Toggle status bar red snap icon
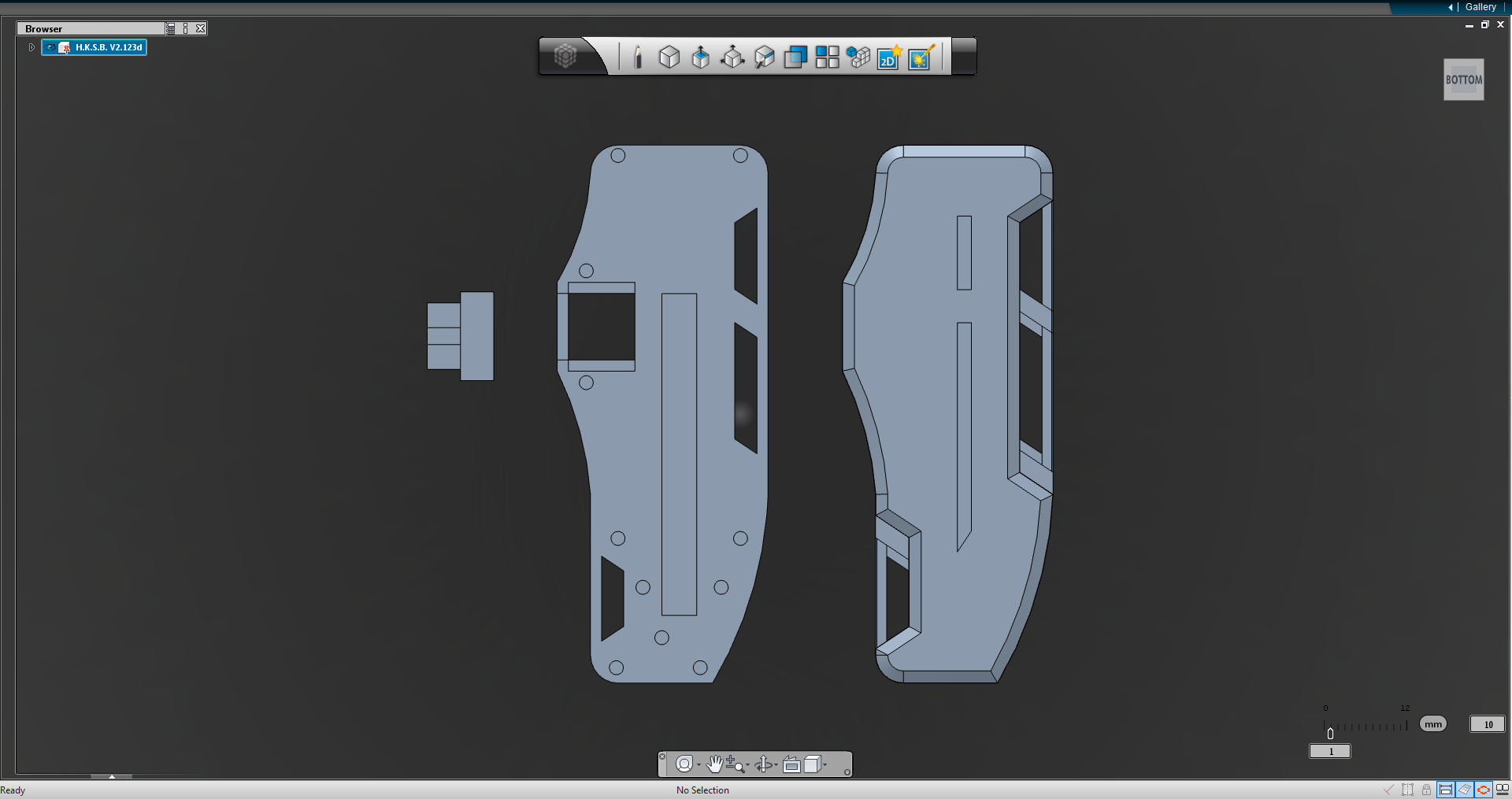Image resolution: width=1512 pixels, height=799 pixels. [1483, 790]
